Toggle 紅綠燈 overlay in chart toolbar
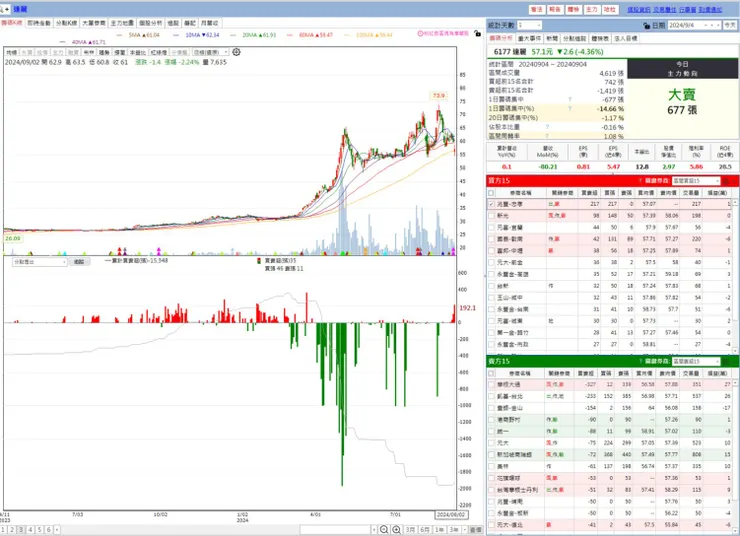This screenshot has width=740, height=536. (159, 52)
